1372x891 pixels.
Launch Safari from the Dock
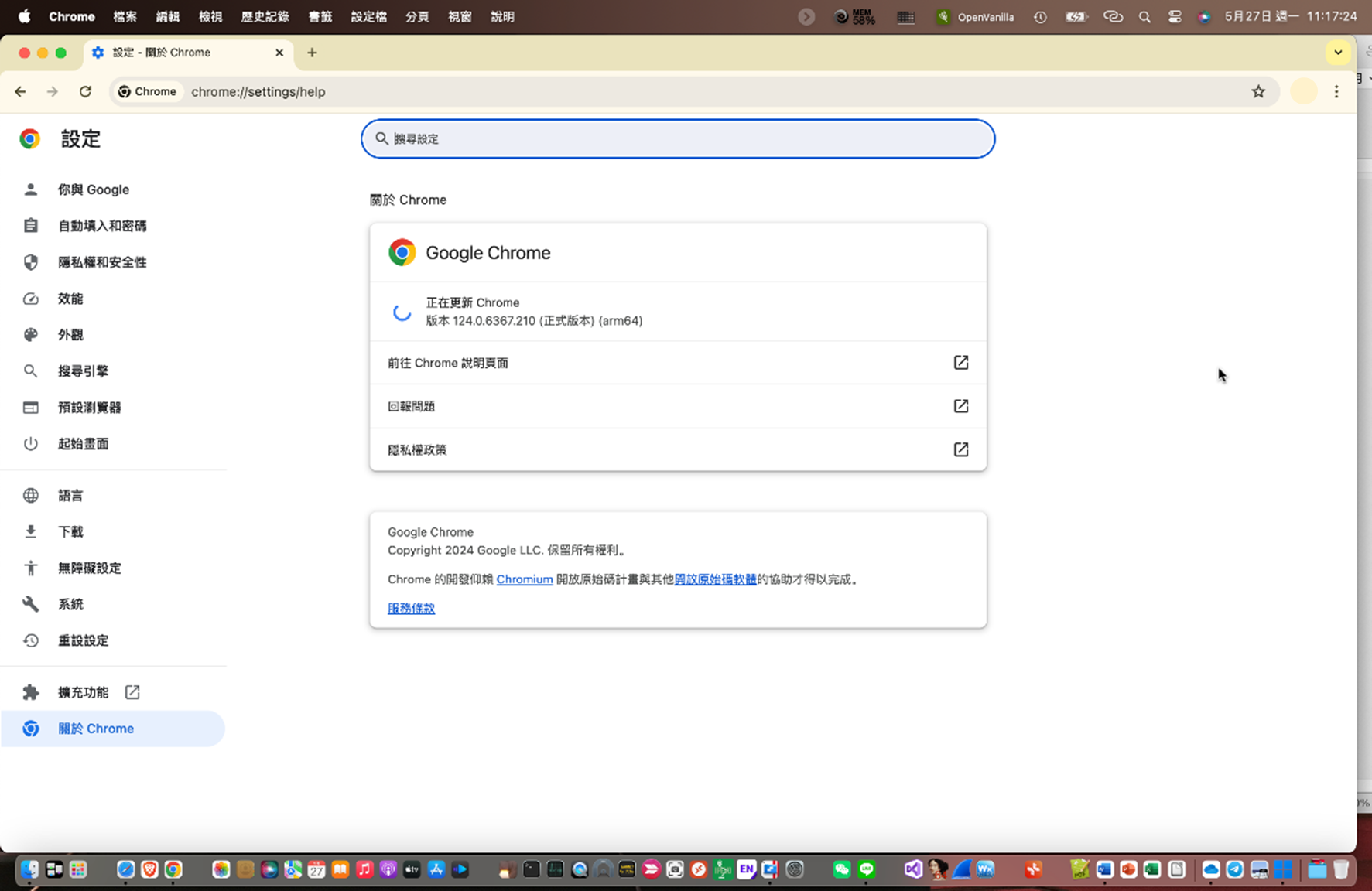point(125,869)
